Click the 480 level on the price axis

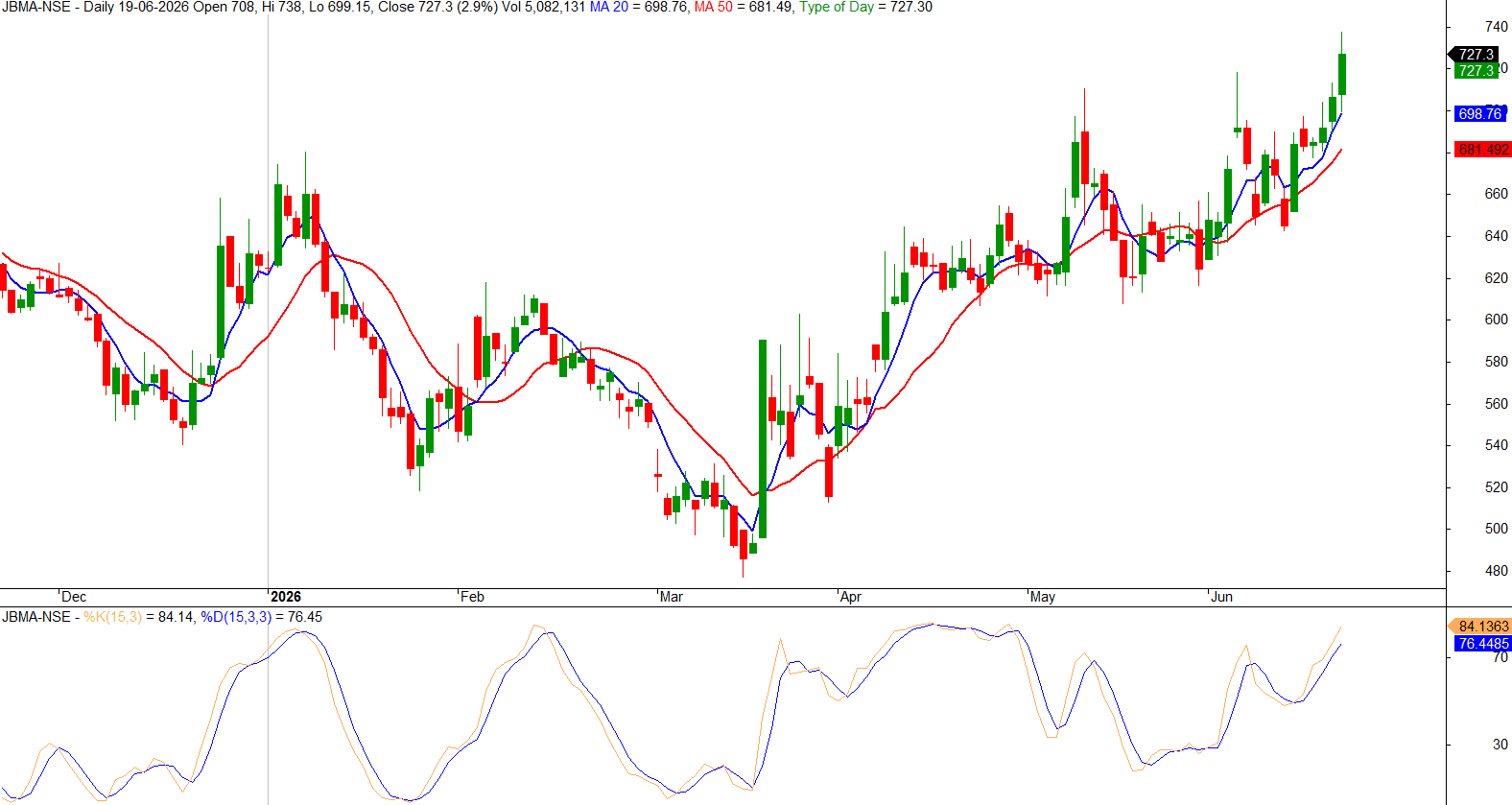click(x=1496, y=571)
